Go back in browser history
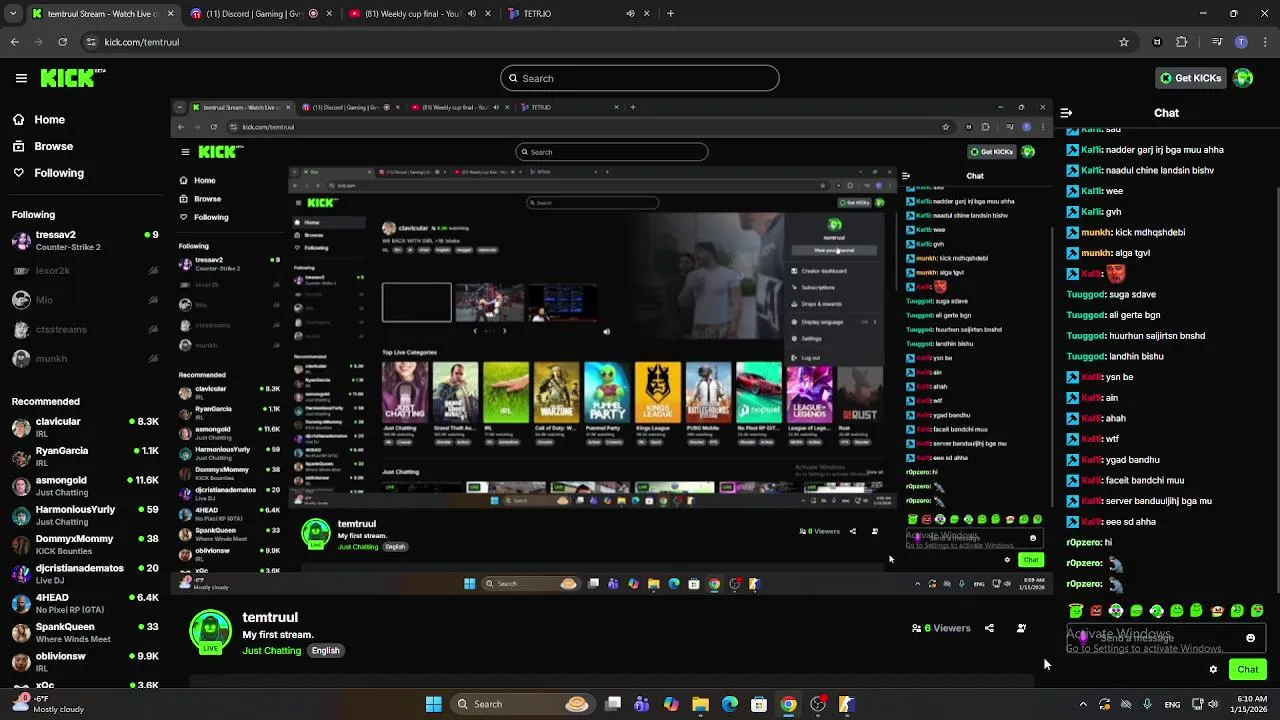 [x=14, y=42]
